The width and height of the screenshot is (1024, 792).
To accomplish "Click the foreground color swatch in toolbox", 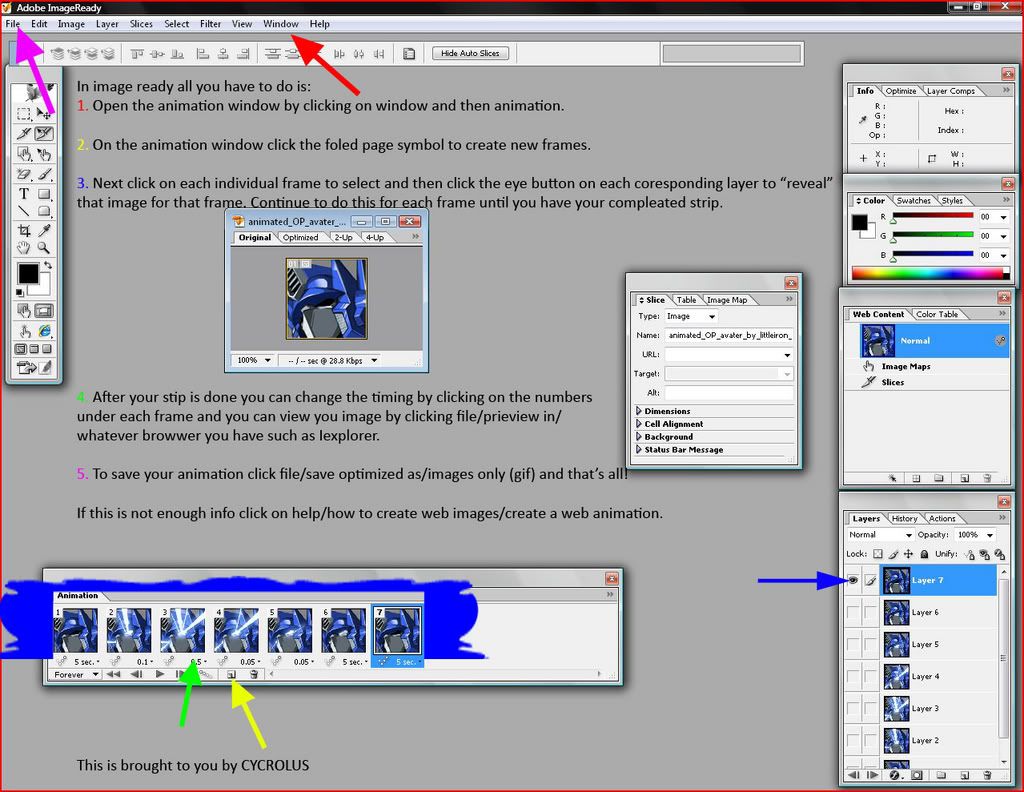I will [27, 274].
